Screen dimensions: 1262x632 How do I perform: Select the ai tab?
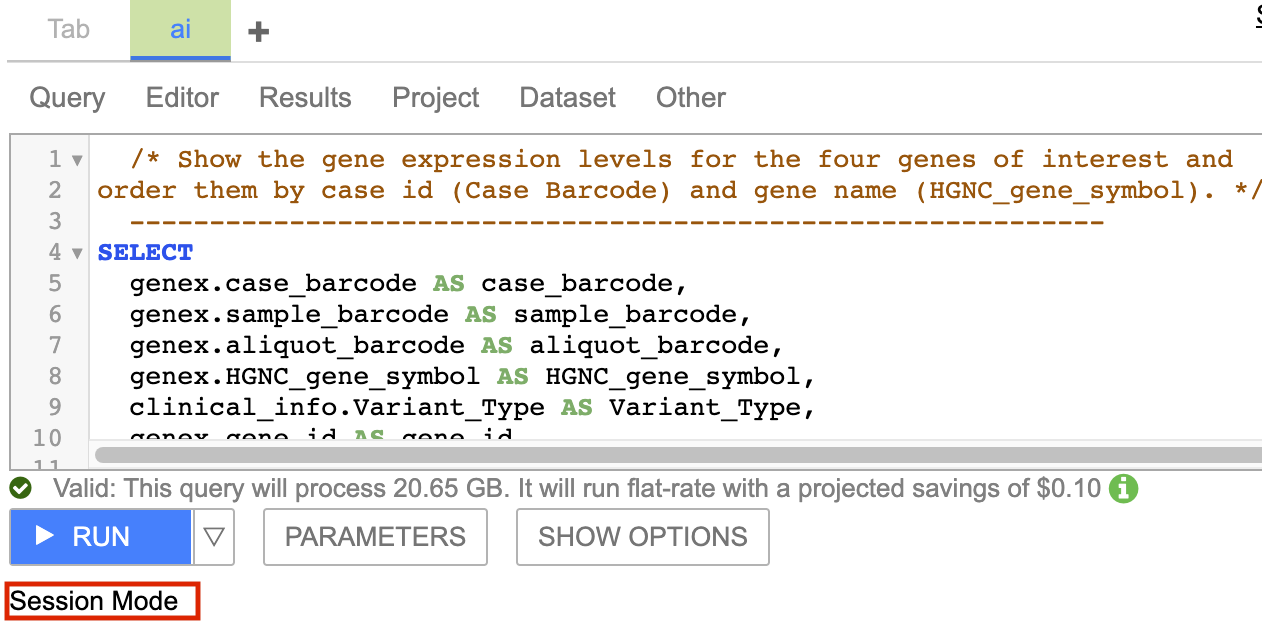point(180,29)
